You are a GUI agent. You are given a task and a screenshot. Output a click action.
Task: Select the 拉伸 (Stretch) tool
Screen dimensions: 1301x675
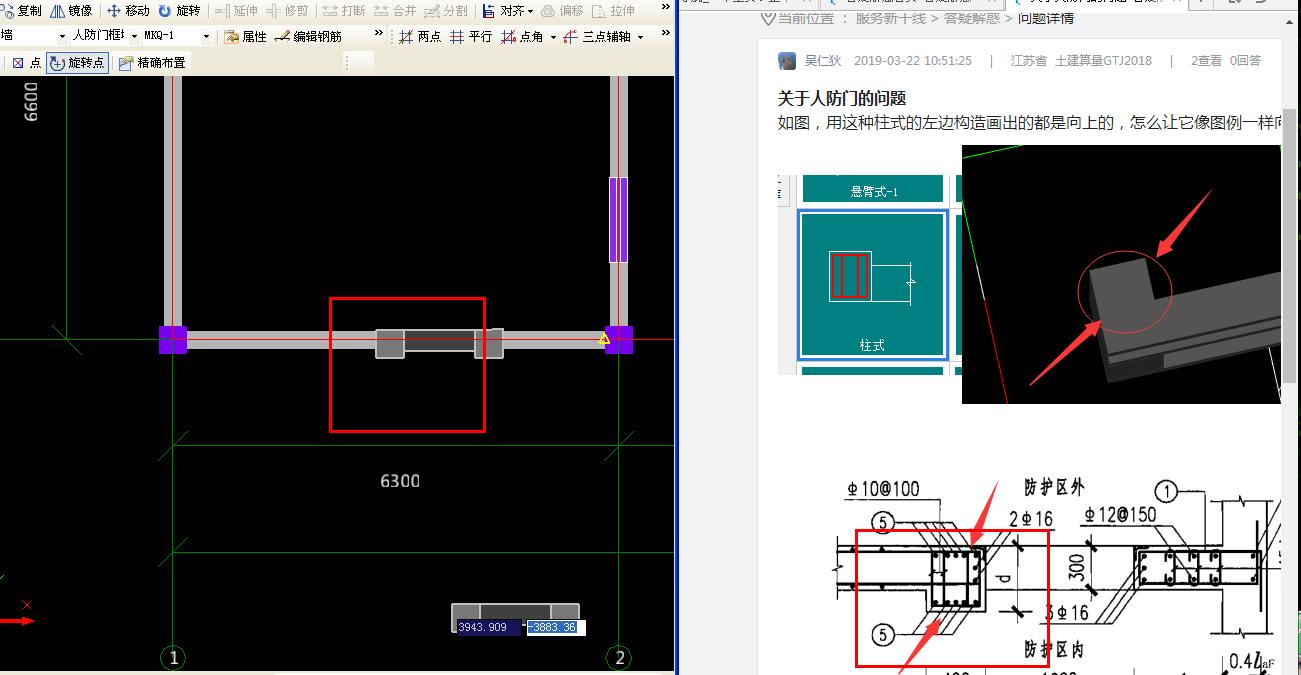(x=613, y=11)
